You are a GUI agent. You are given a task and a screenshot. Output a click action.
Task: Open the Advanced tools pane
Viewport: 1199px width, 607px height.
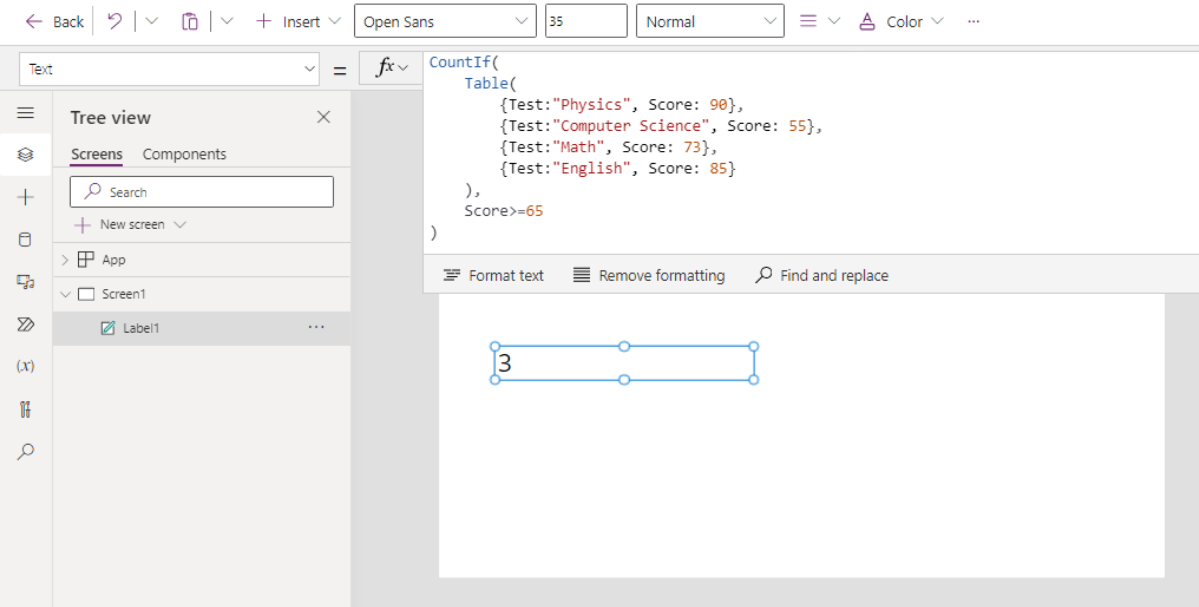pos(27,408)
